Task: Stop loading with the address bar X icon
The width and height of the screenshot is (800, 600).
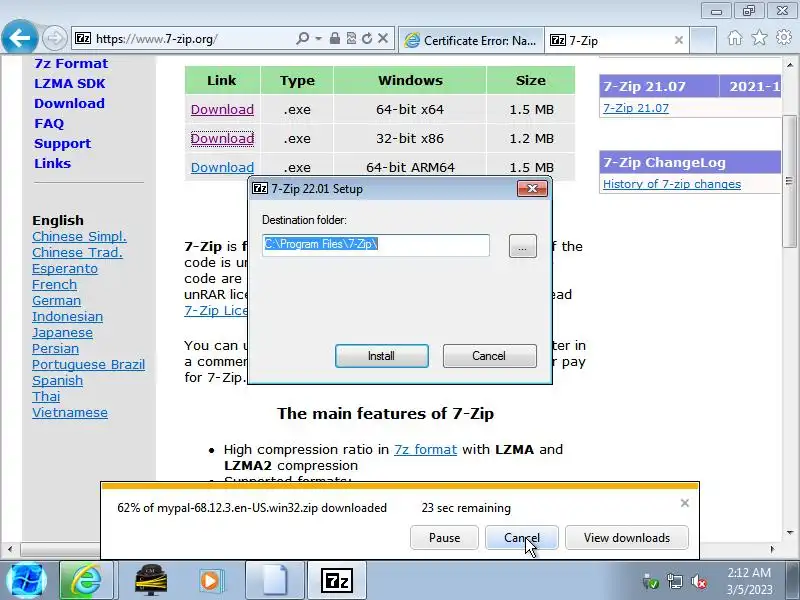Action: pos(383,38)
